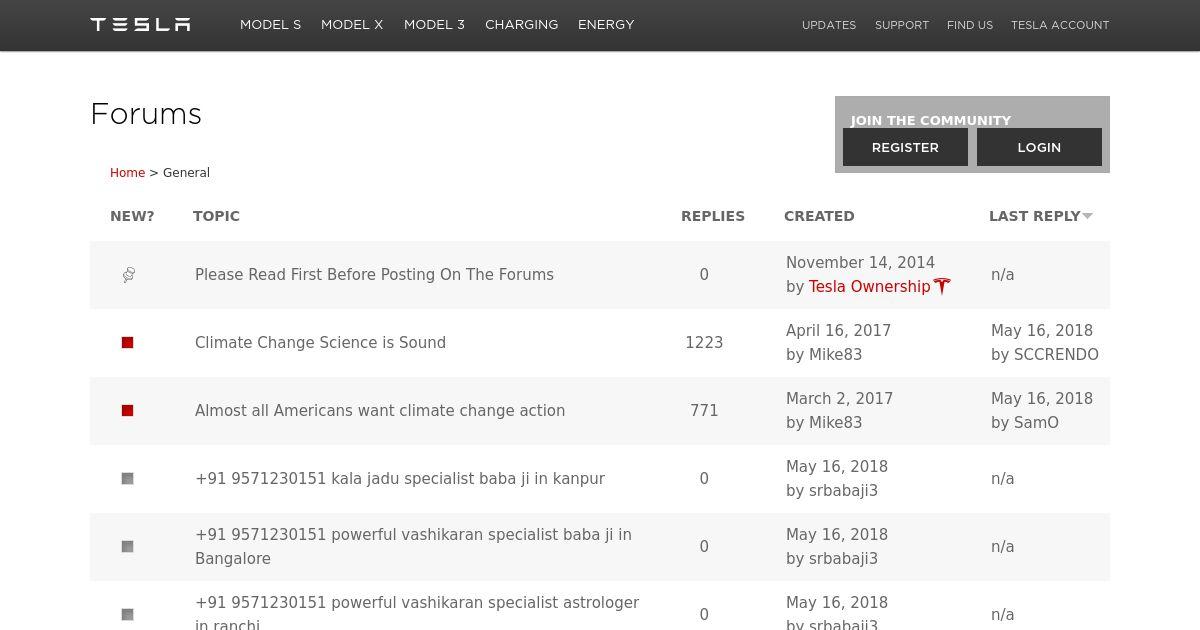
Task: Open Updates link in header
Action: click(829, 25)
